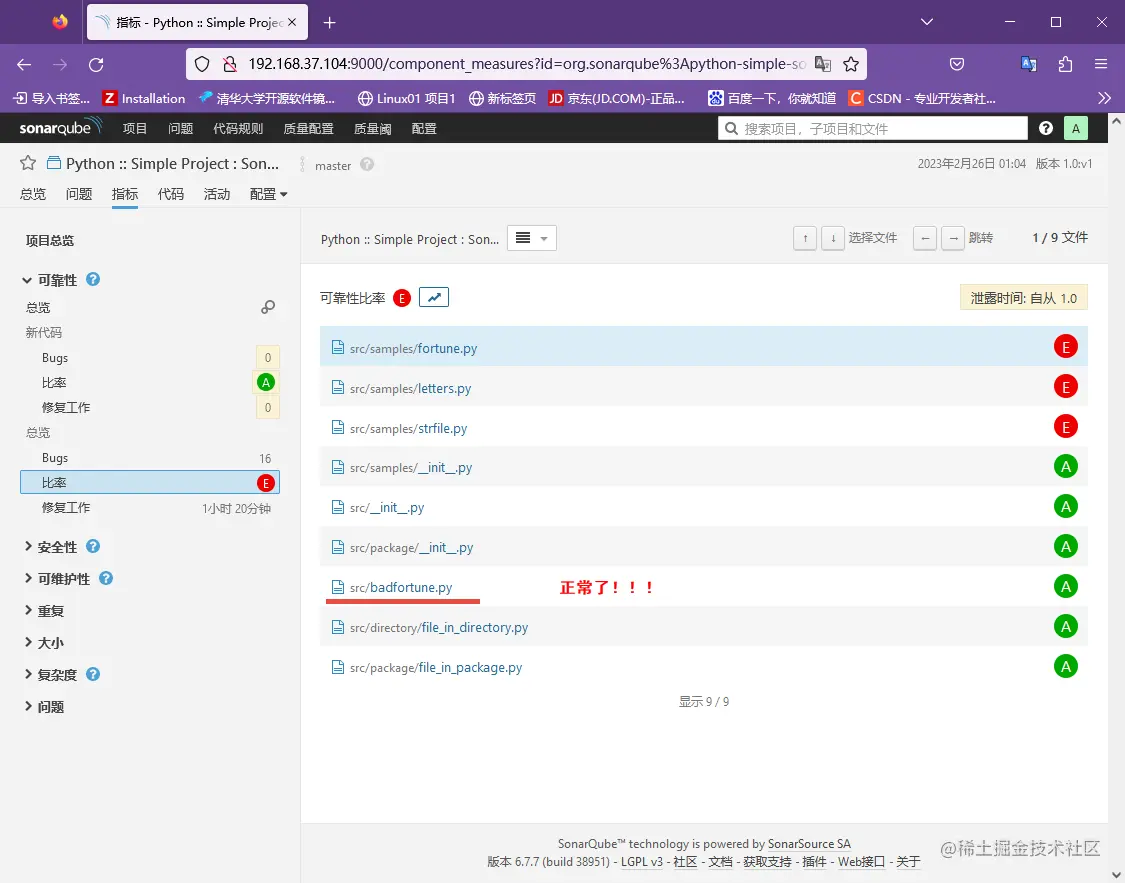This screenshot has width=1125, height=883.
Task: Open the LGPL v3 footer link
Action: (x=641, y=861)
